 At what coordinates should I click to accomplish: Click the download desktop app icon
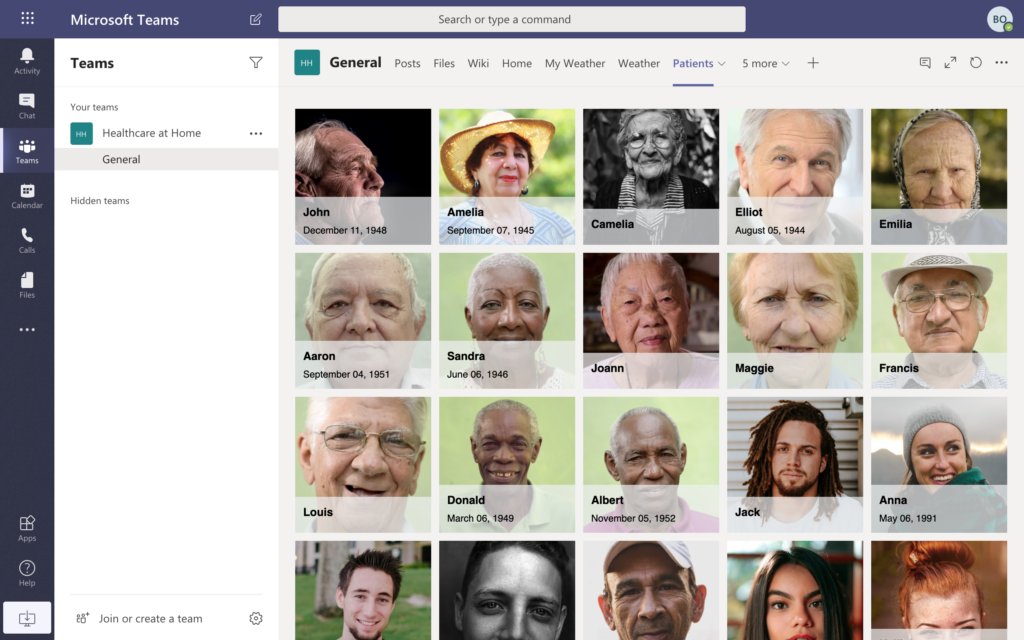pos(27,618)
